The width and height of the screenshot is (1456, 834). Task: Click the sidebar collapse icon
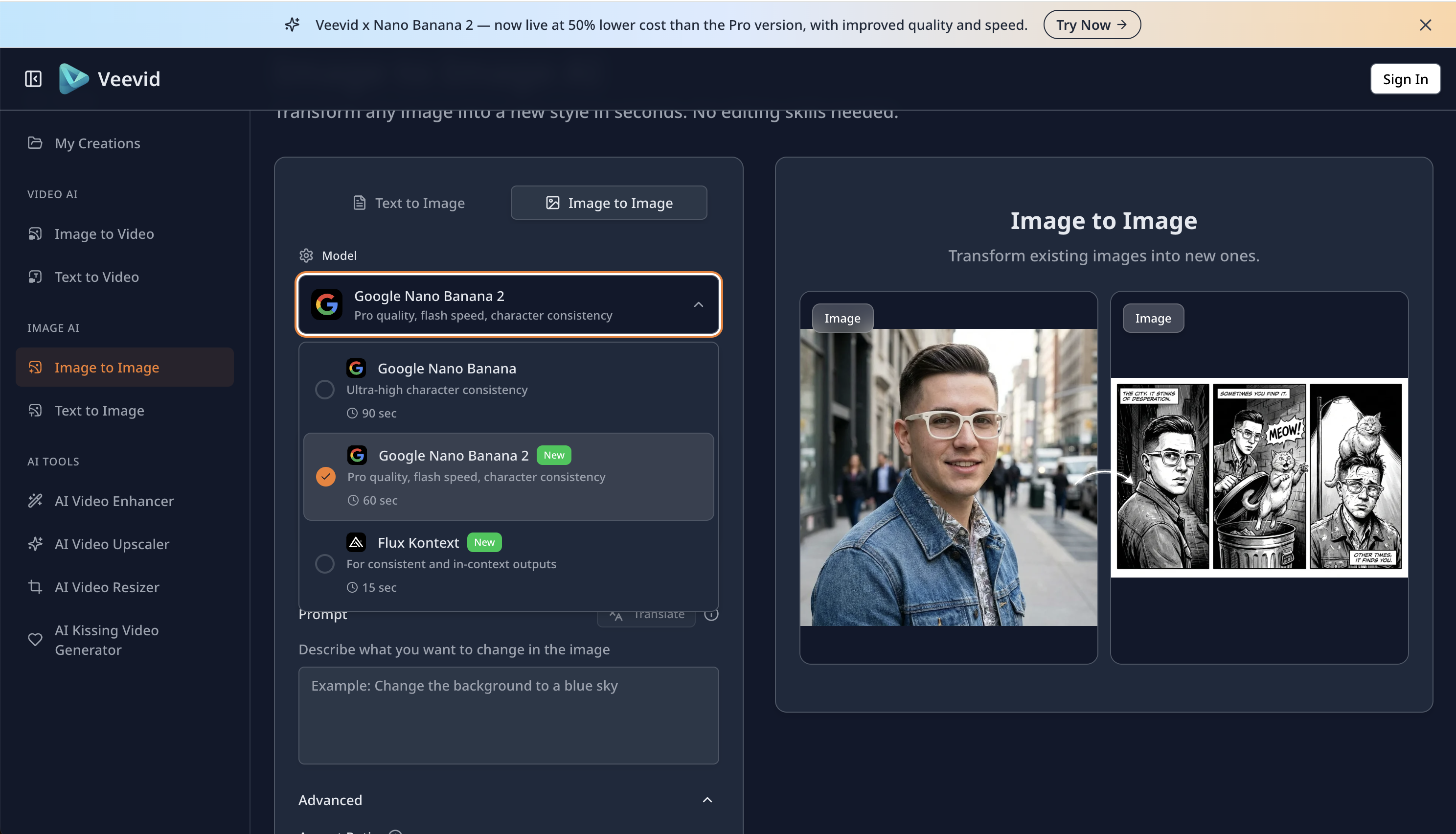[33, 78]
